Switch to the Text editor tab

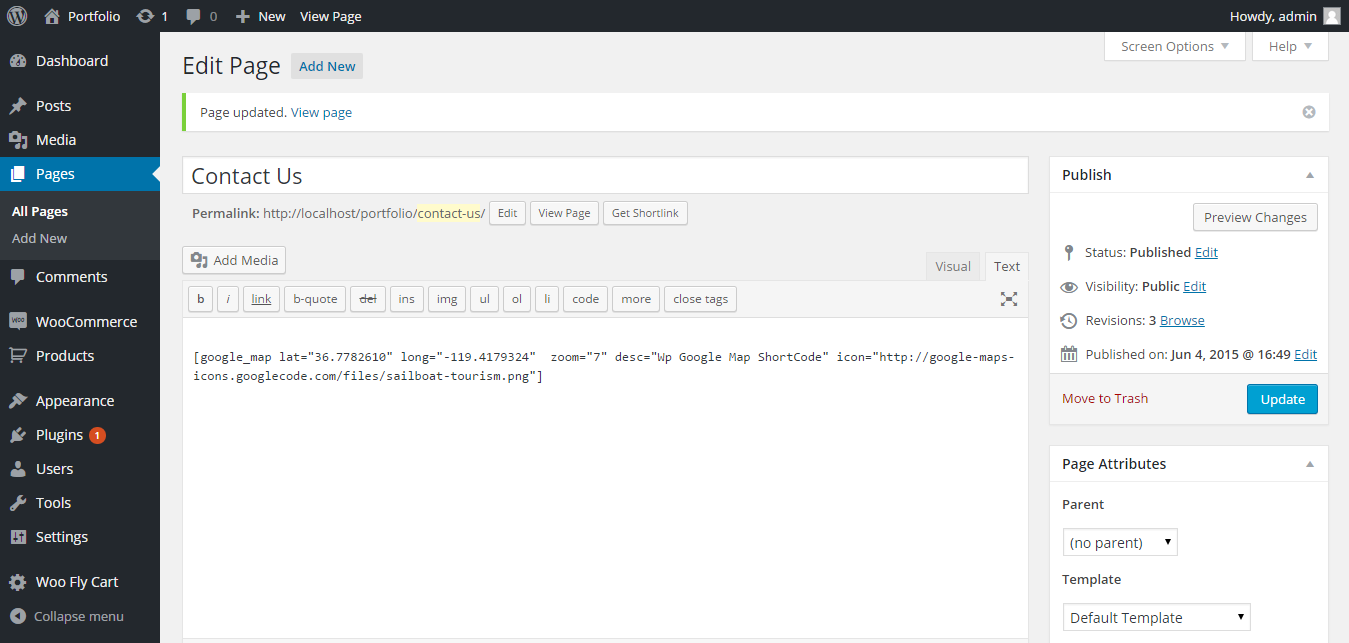point(1007,266)
